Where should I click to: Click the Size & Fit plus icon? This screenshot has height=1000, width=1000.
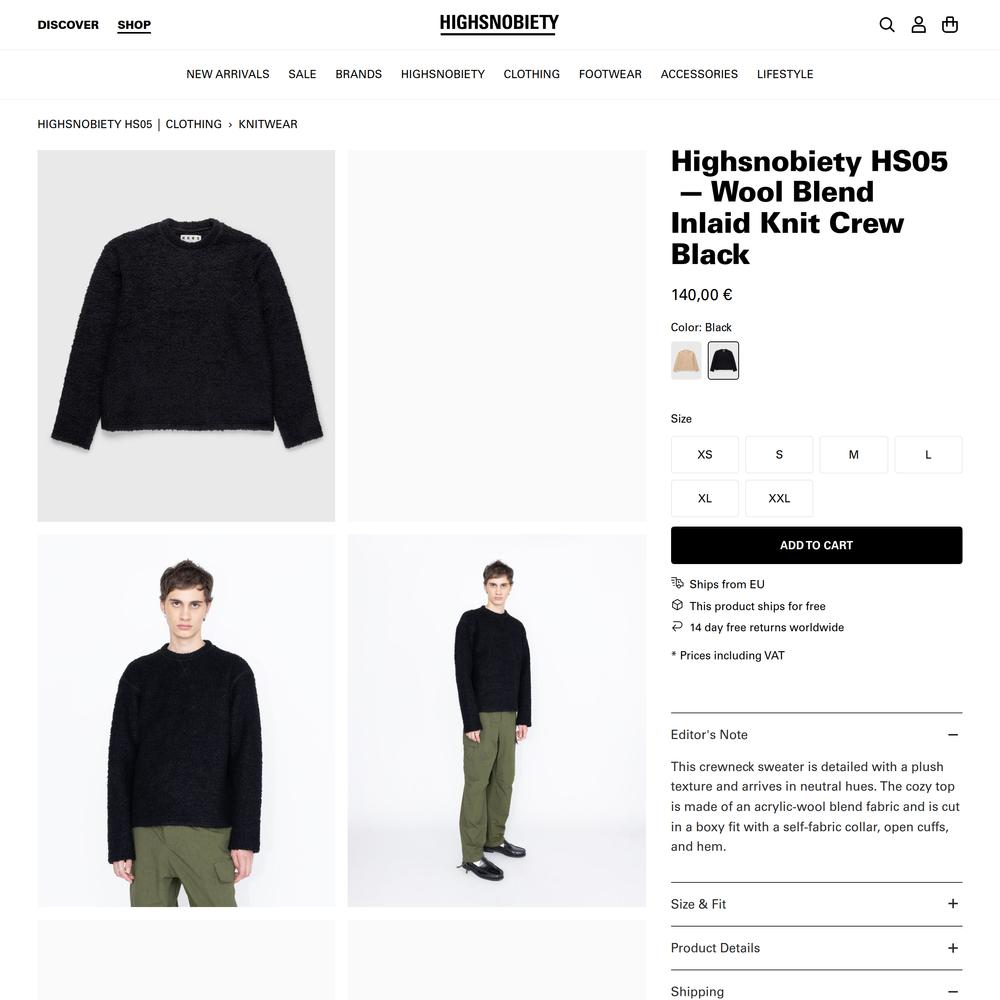click(x=953, y=904)
